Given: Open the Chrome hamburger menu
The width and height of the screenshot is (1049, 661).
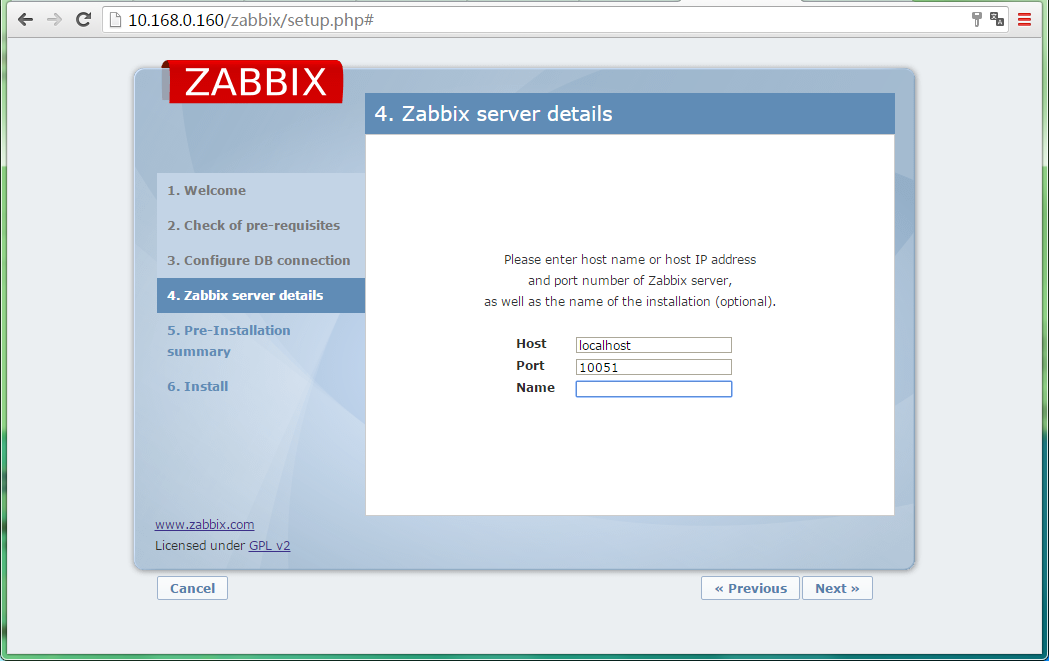Looking at the screenshot, I should pos(1024,19).
